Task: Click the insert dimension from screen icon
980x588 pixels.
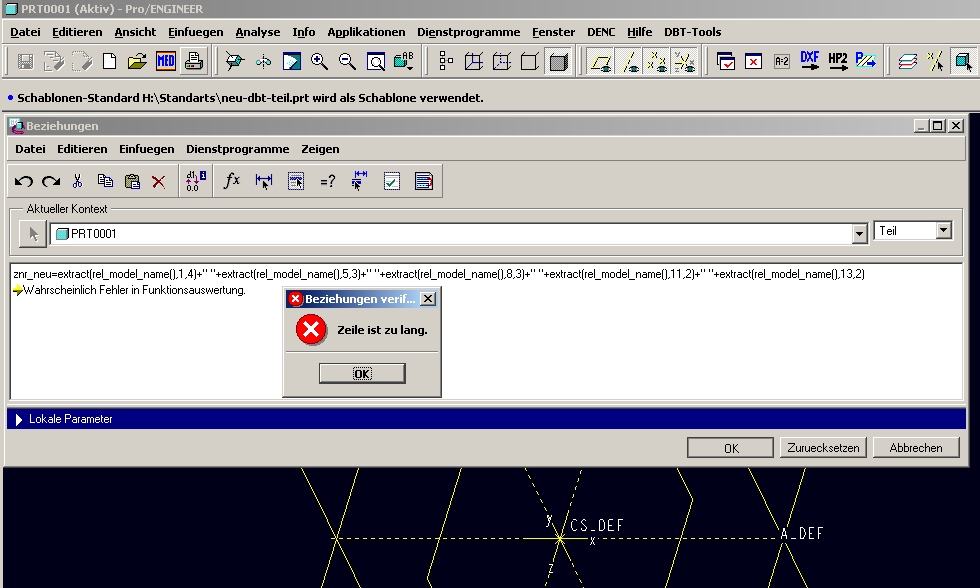Action: pos(264,181)
